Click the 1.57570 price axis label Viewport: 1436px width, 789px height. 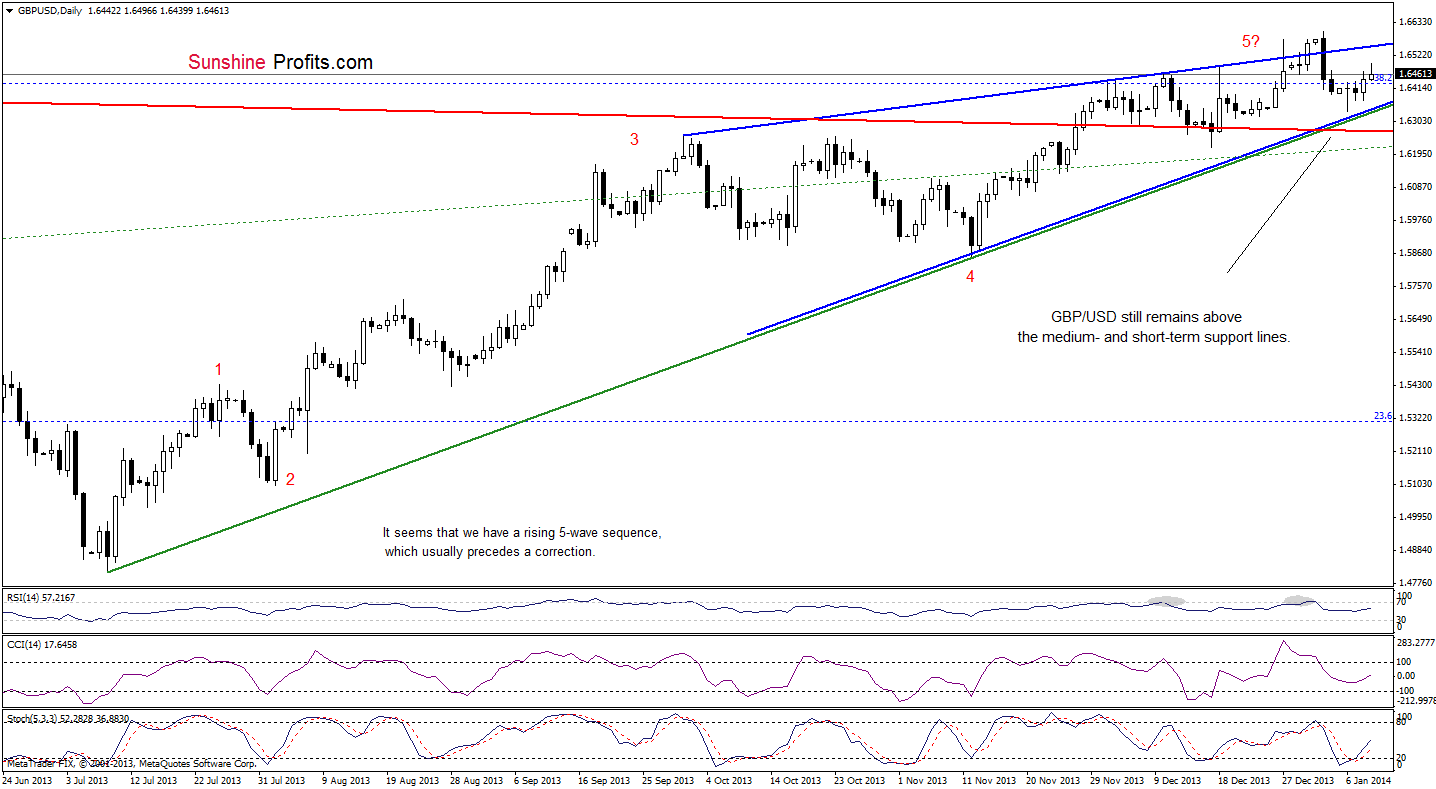point(1415,285)
